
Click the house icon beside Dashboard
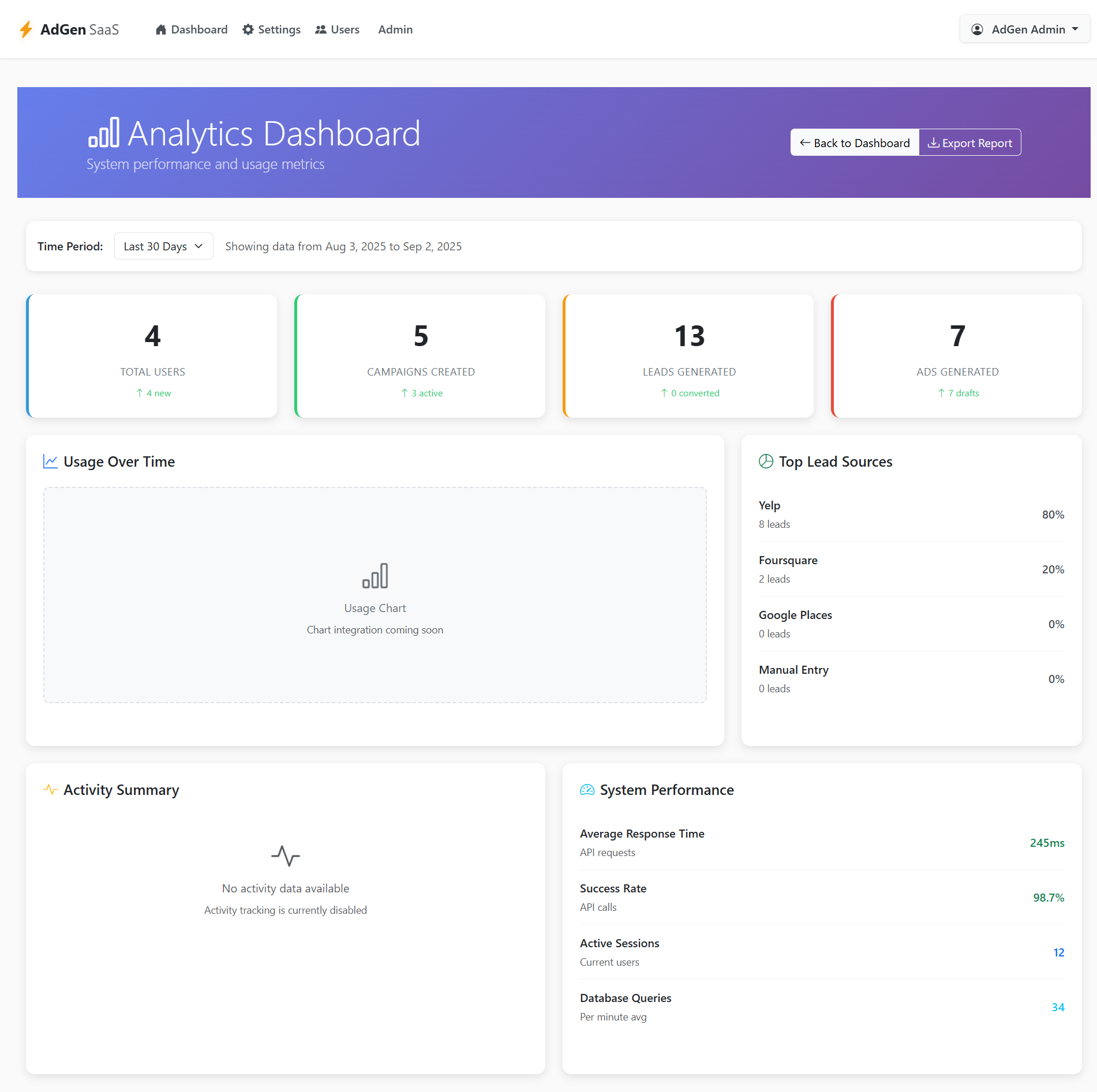coord(161,29)
